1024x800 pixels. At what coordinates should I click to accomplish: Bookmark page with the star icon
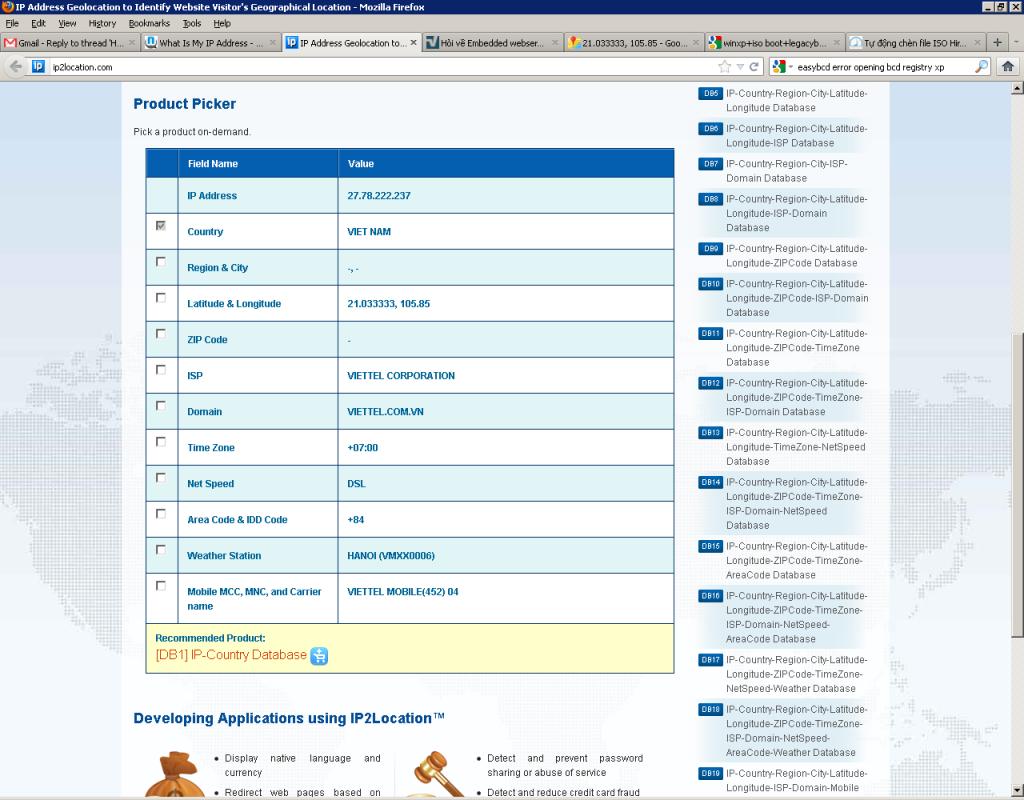[724, 67]
